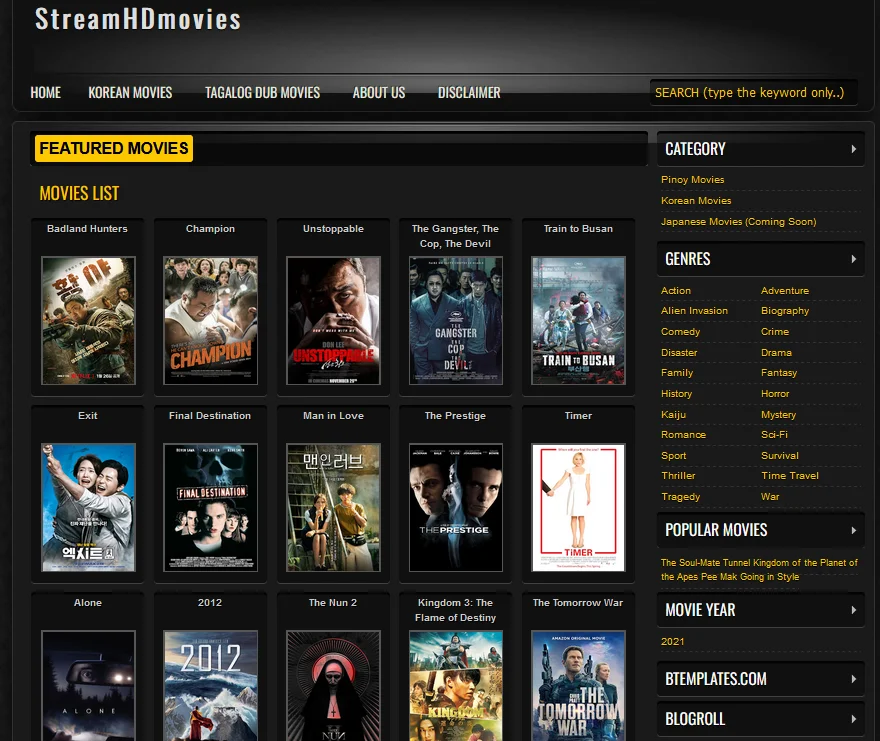This screenshot has height=741, width=880.
Task: Go to KOREAN MOVIES in navigation
Action: [x=130, y=93]
